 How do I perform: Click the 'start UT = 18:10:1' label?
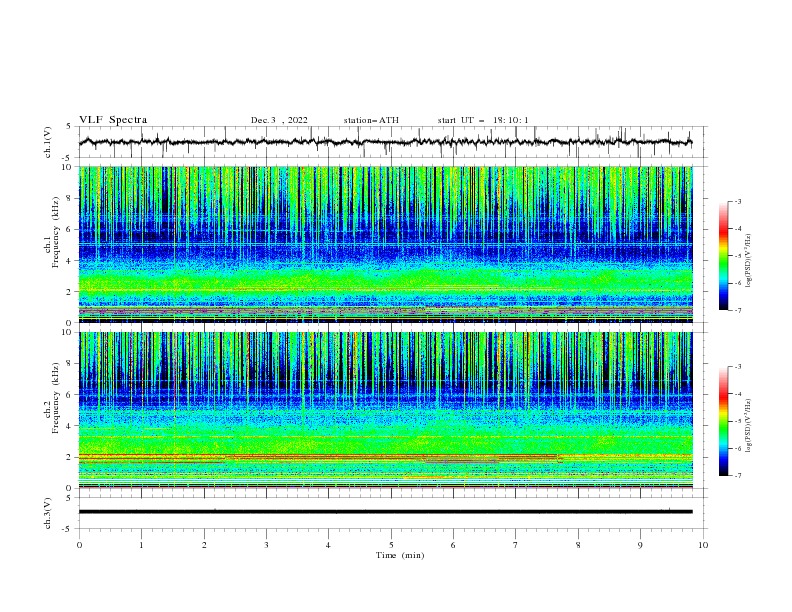(483, 120)
